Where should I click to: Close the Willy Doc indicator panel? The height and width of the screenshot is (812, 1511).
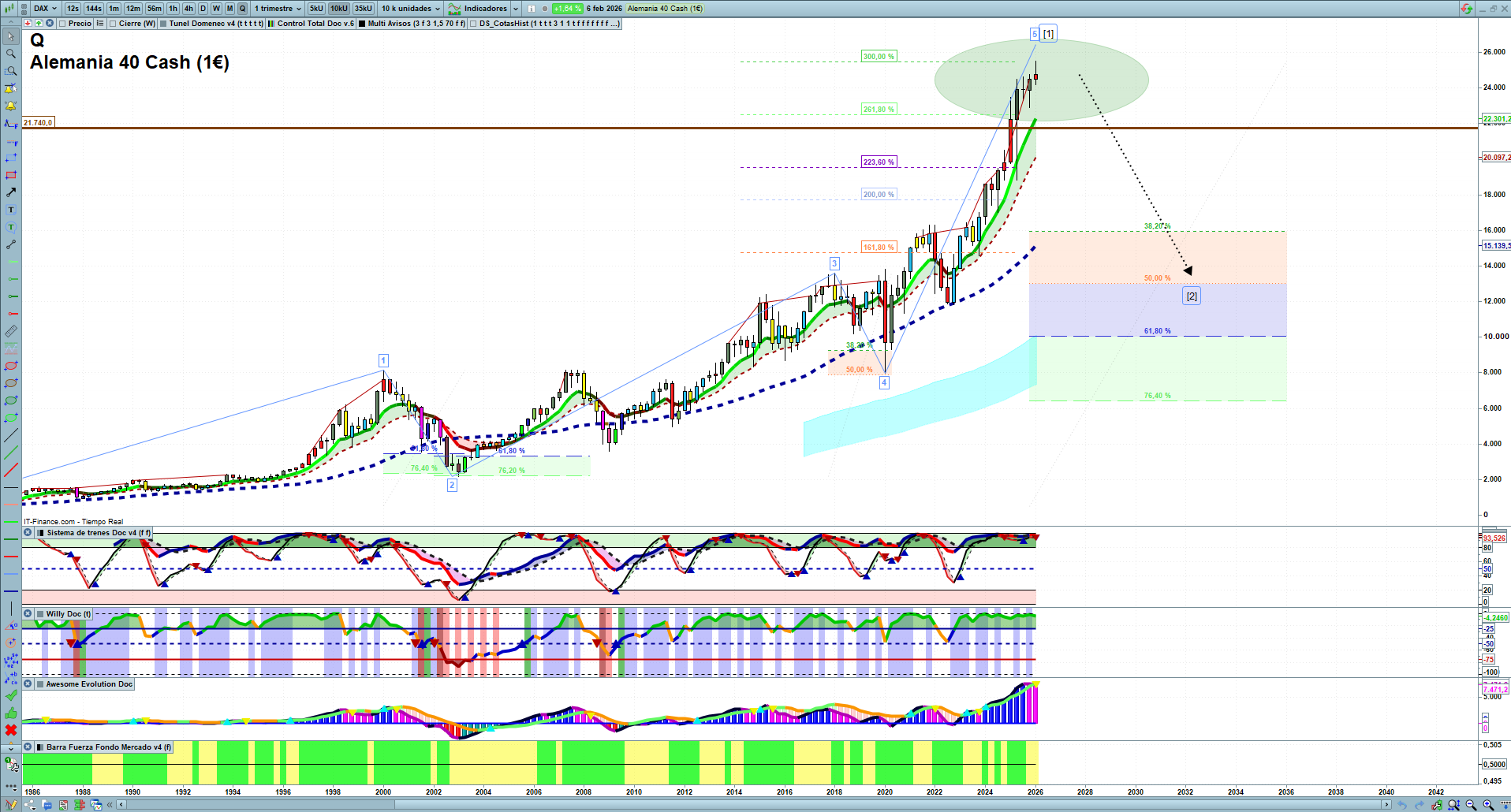[x=28, y=614]
